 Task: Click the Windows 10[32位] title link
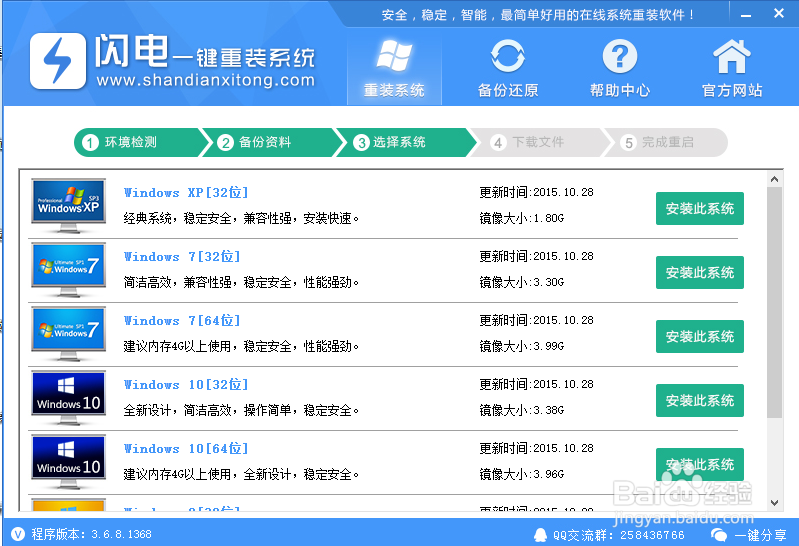coord(186,384)
